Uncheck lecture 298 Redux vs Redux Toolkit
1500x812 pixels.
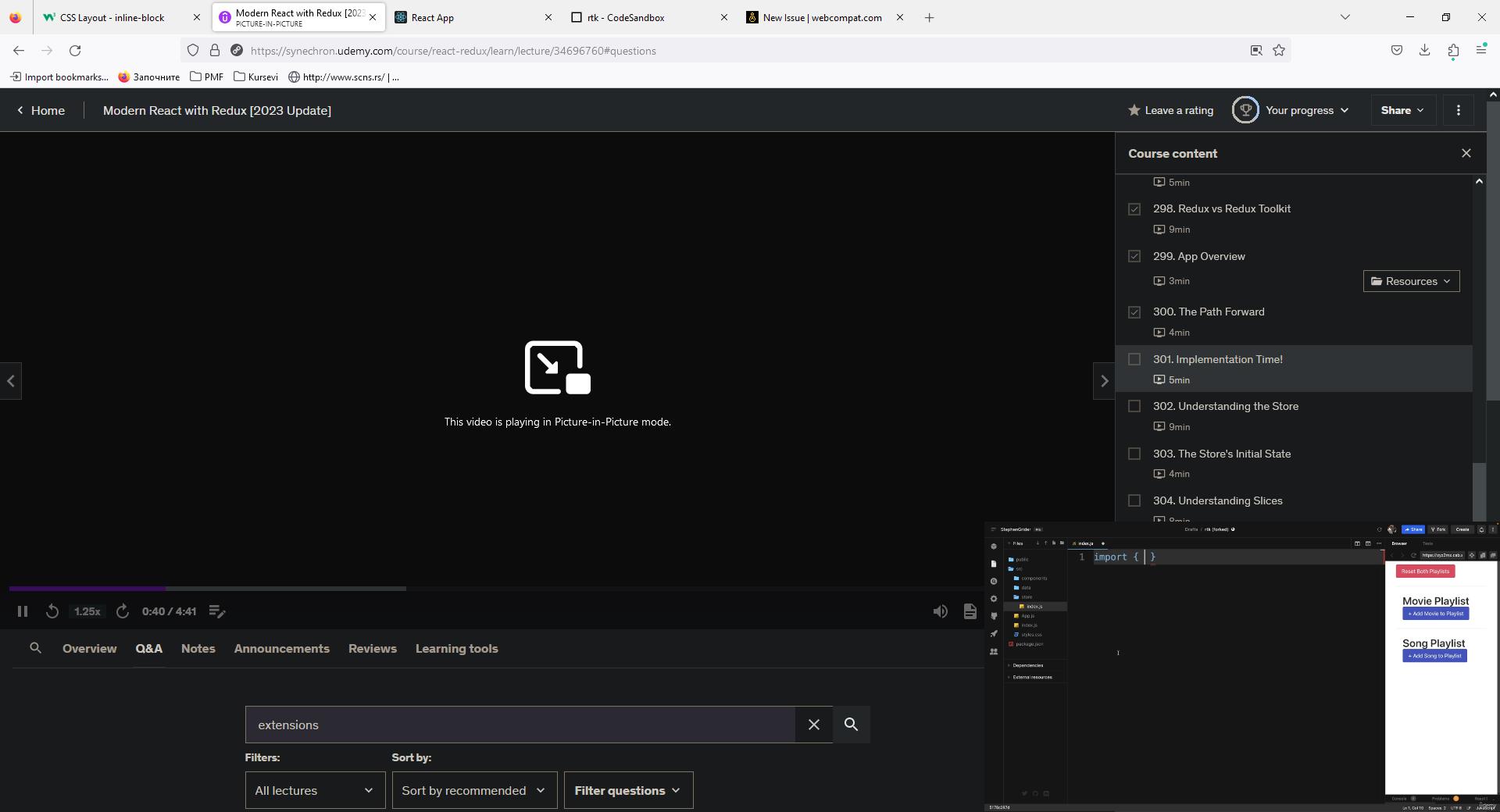point(1134,208)
